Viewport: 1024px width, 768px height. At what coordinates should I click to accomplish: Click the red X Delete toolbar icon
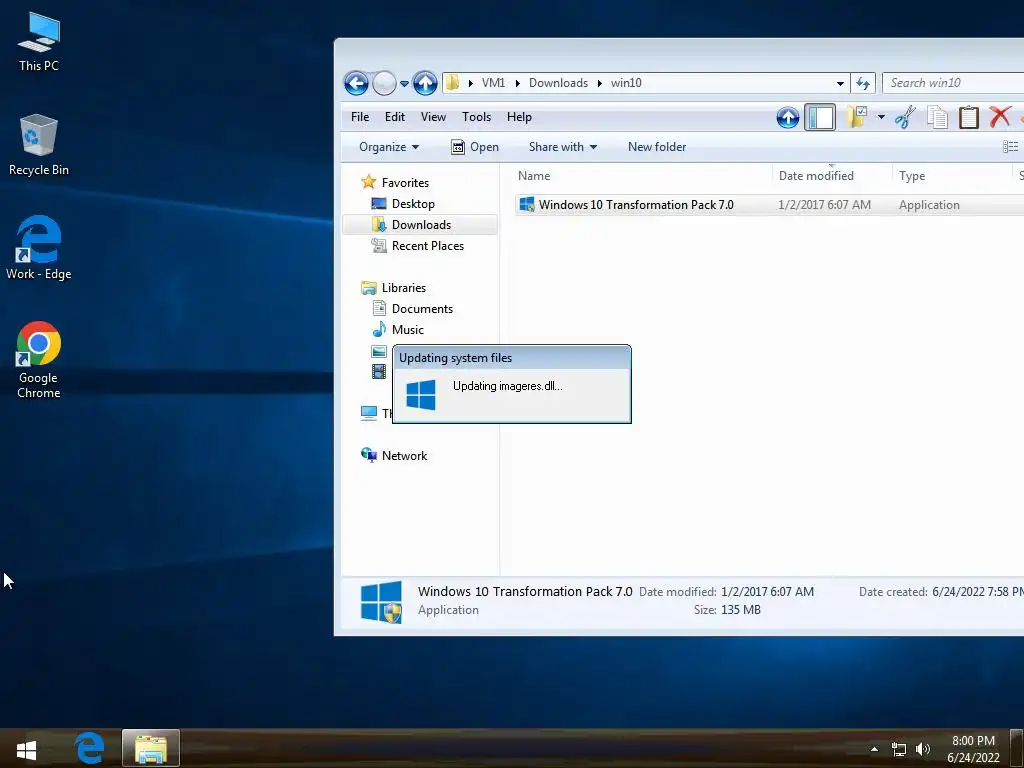[1000, 117]
